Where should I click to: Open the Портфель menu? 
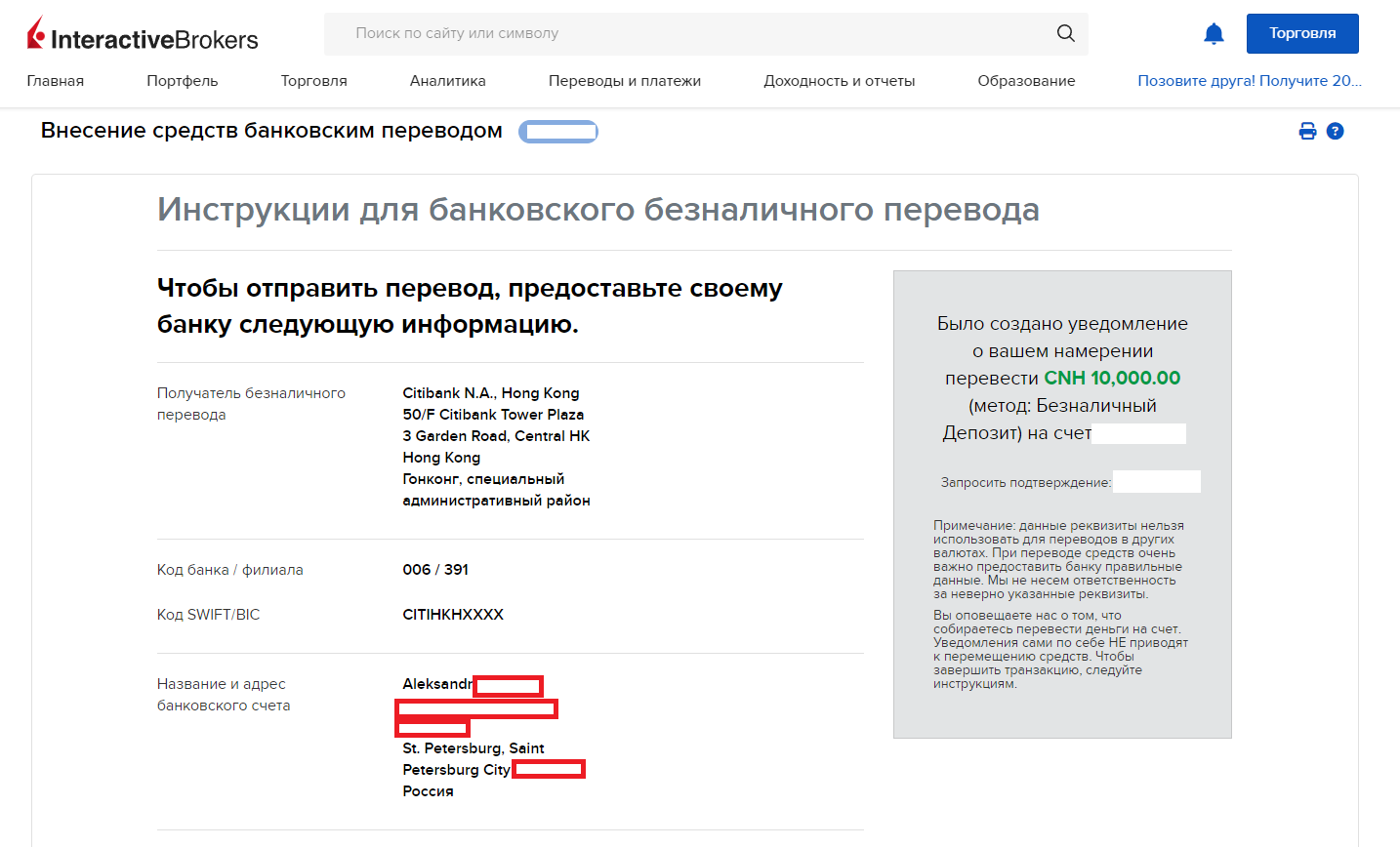183,81
